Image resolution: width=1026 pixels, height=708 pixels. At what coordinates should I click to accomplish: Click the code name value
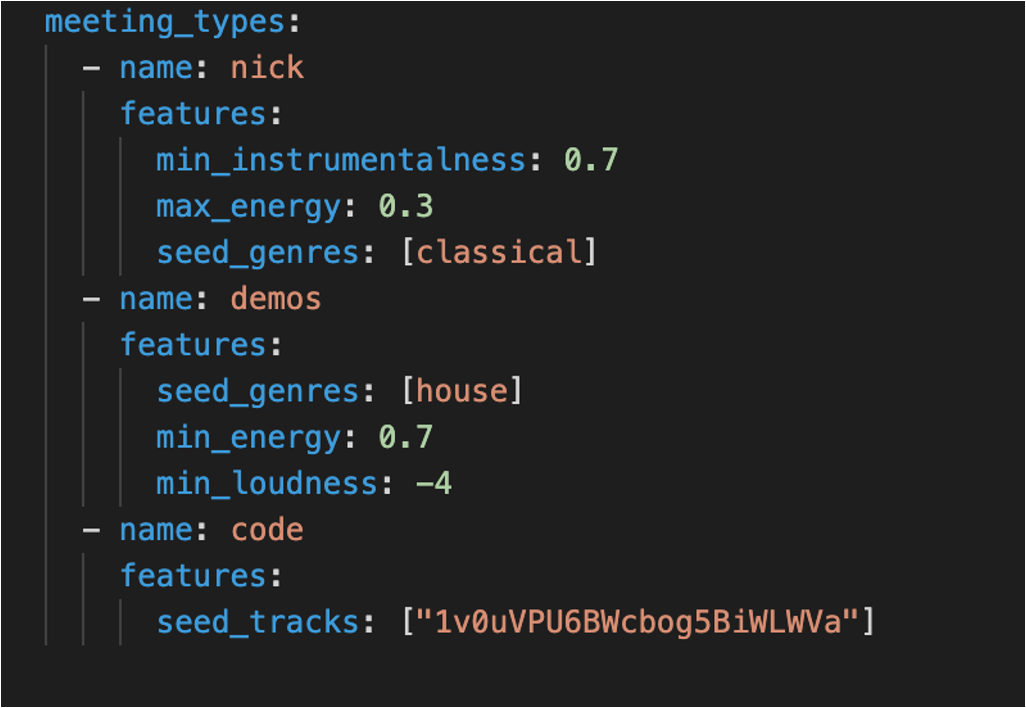[x=267, y=530]
